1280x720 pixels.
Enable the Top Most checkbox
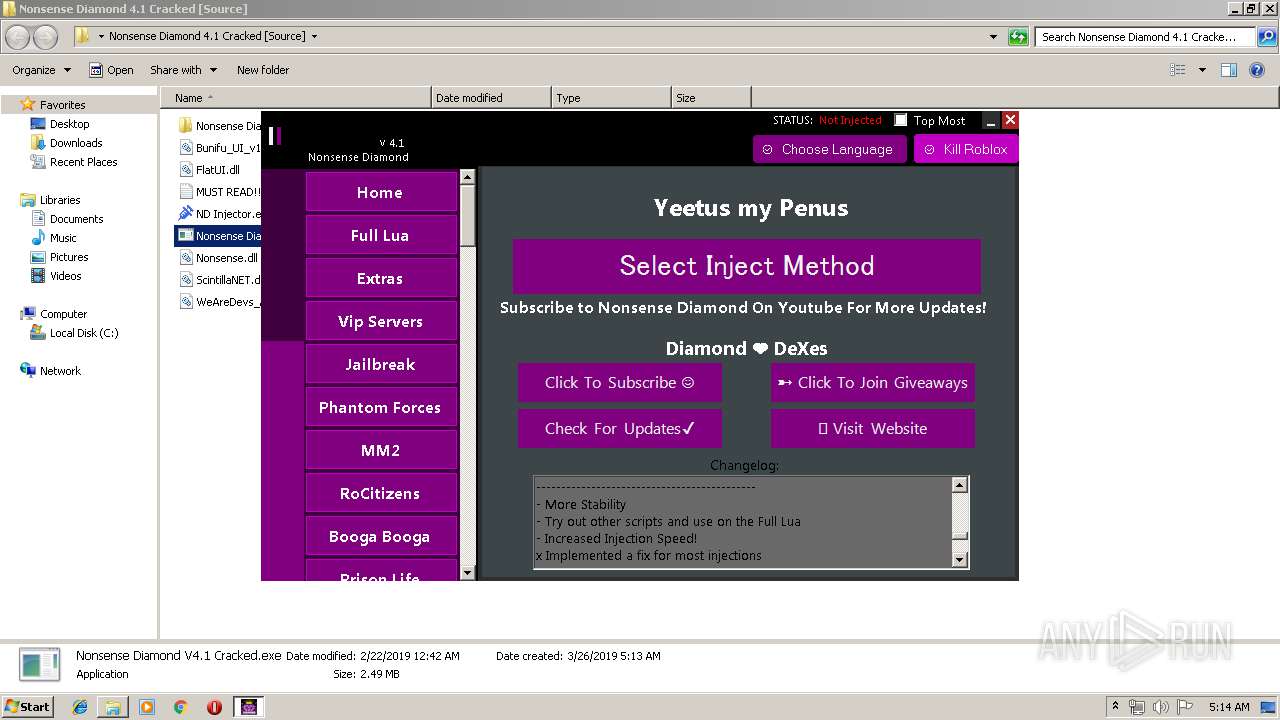tap(900, 120)
